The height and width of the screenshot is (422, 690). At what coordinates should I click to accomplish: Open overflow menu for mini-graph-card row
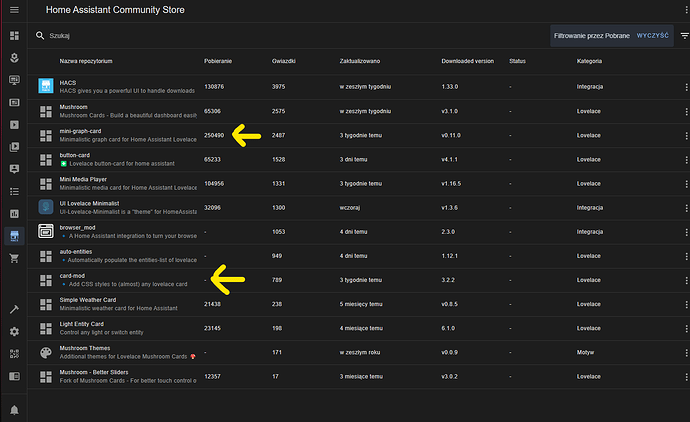click(x=686, y=136)
